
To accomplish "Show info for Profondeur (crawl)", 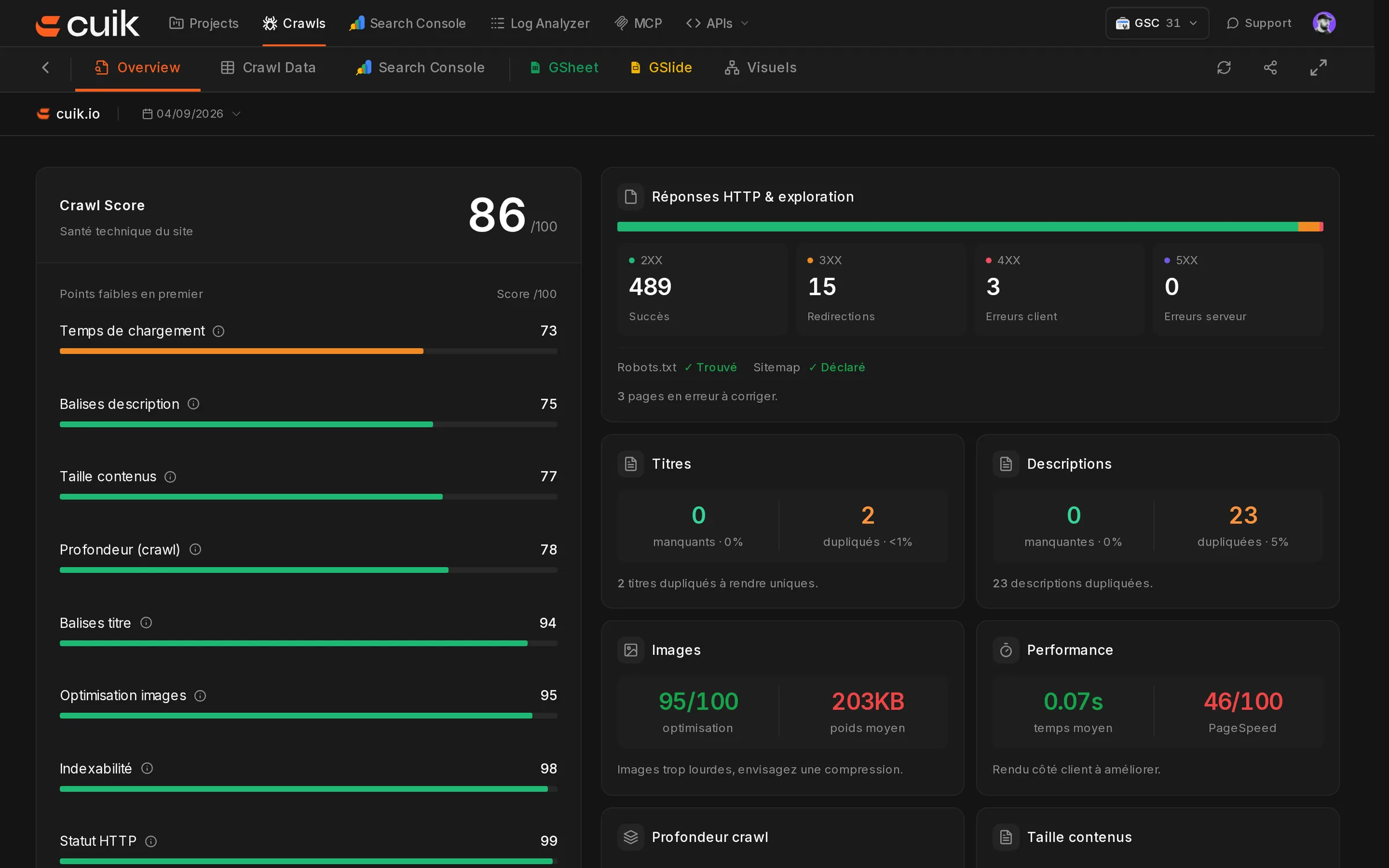I will click(x=196, y=550).
